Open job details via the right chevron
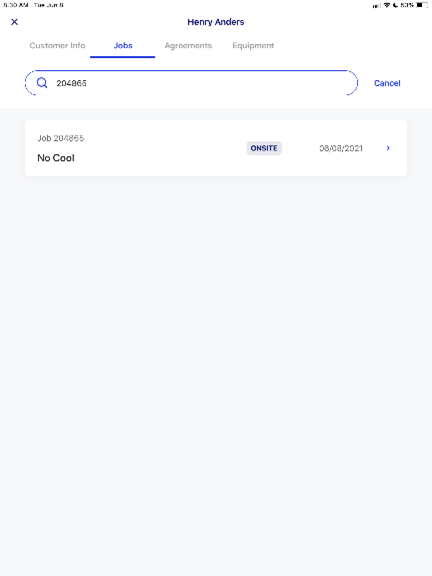Screen dimensions: 432x576 click(x=388, y=148)
